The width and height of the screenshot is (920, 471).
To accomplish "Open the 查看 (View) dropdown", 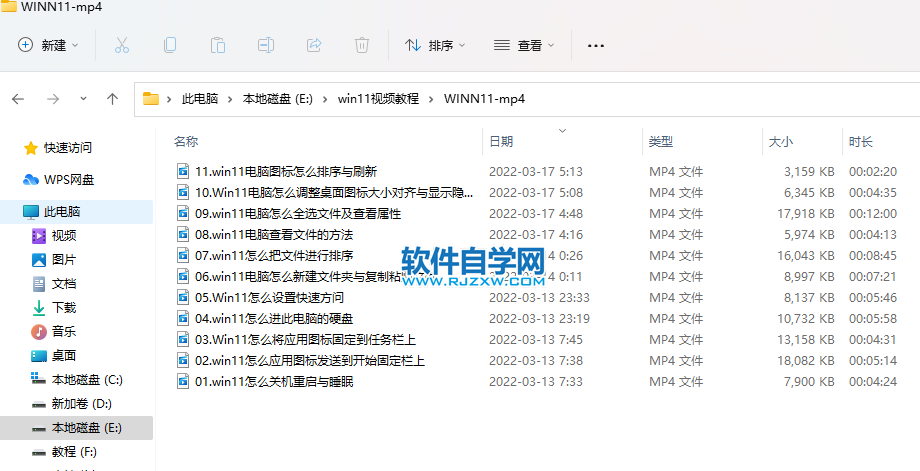I will pyautogui.click(x=524, y=45).
